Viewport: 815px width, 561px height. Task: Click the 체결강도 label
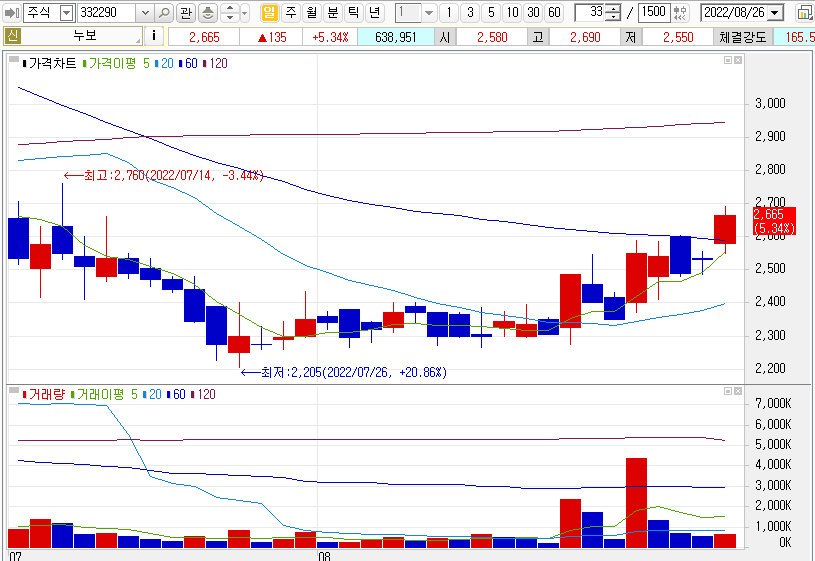point(743,37)
